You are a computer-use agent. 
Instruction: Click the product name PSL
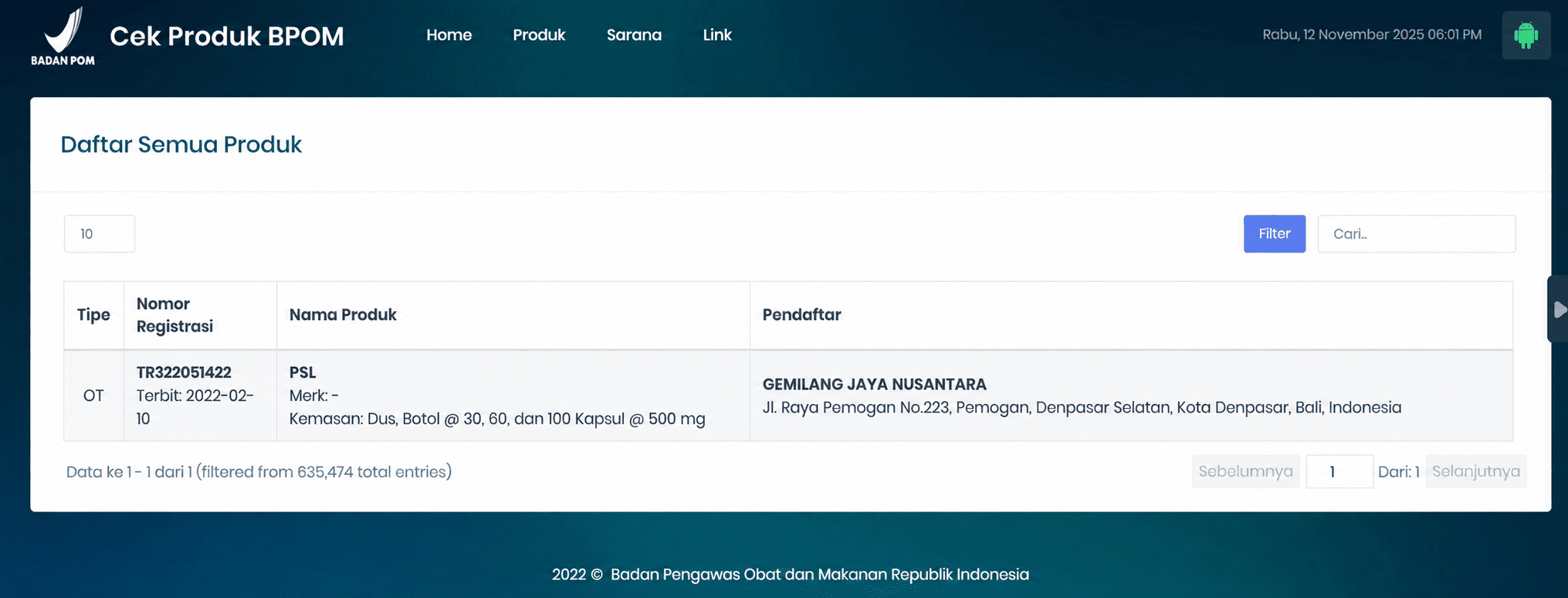[303, 372]
